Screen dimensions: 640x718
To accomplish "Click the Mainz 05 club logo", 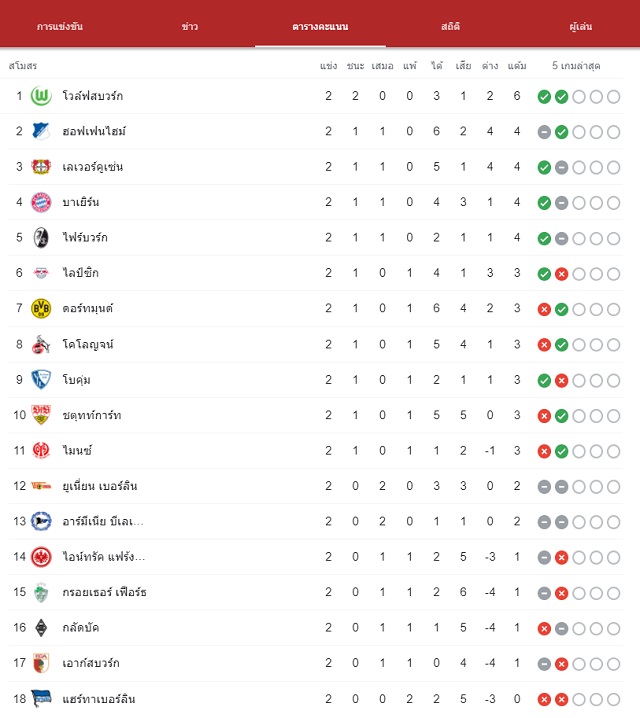I will point(41,451).
